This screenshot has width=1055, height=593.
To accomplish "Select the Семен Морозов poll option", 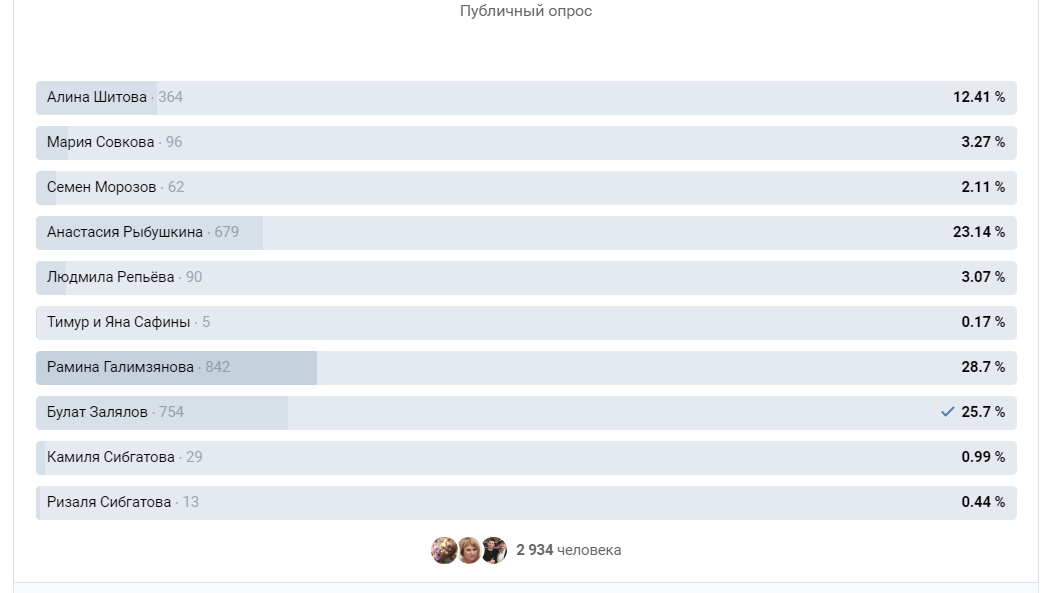I will tap(526, 188).
